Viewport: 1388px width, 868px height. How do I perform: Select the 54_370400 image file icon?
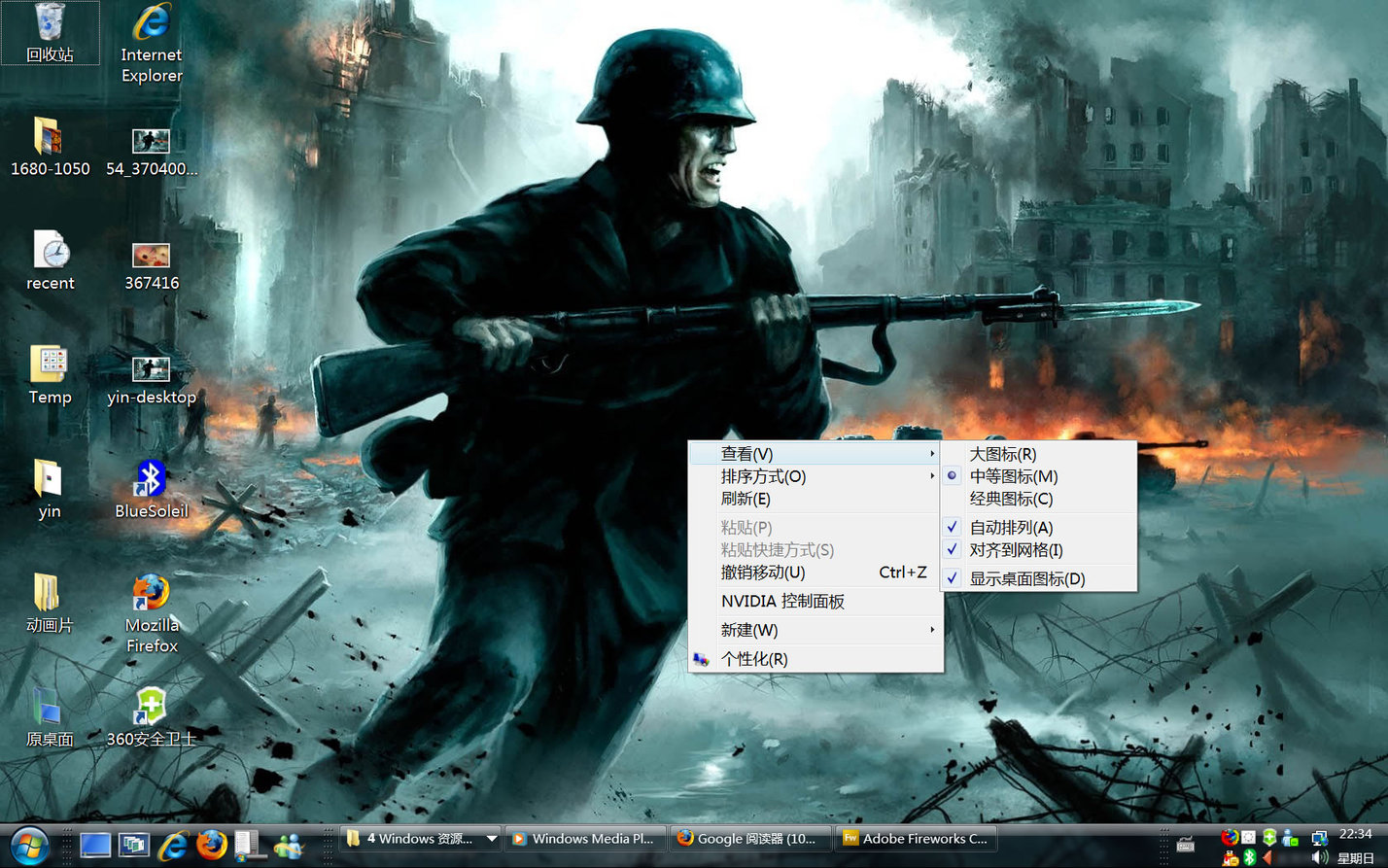tap(152, 152)
